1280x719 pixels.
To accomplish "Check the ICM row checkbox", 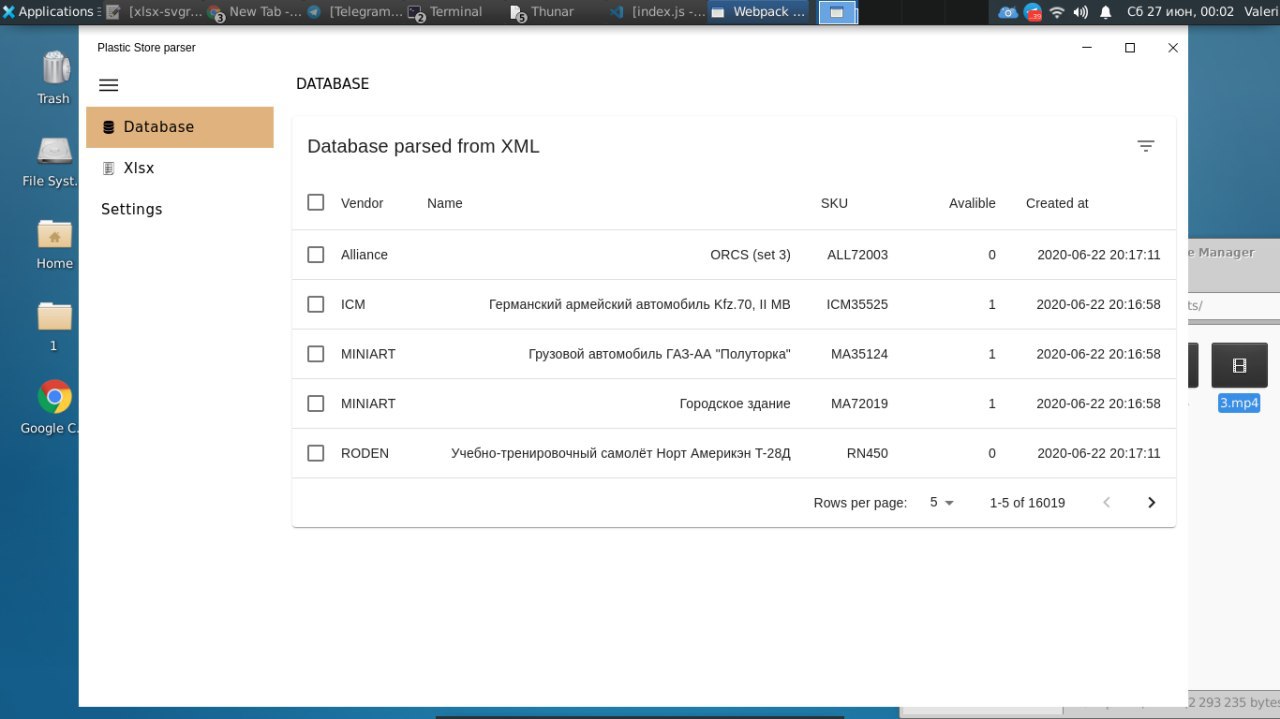I will [x=316, y=304].
